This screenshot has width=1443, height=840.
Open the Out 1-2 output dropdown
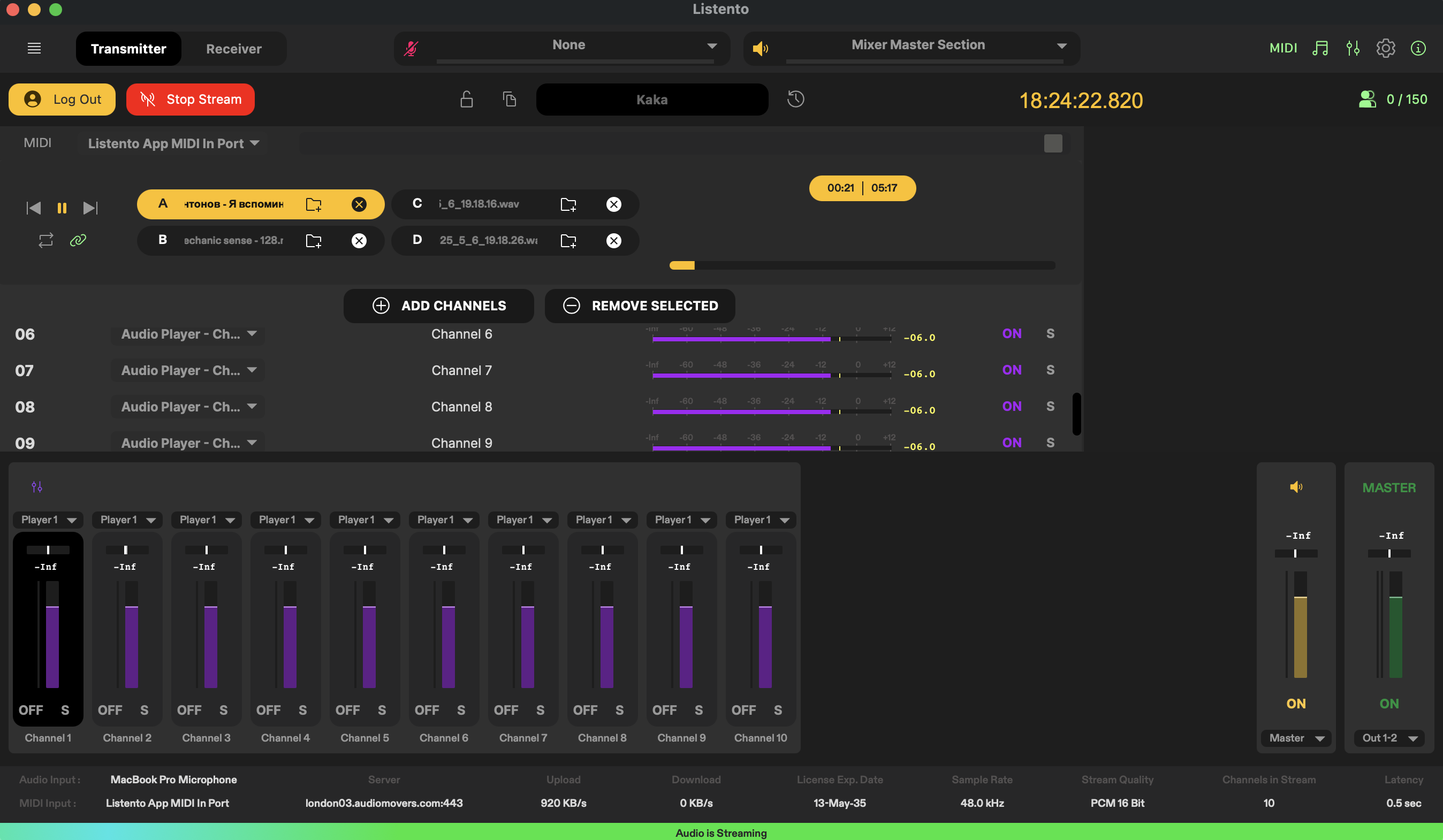[1388, 738]
